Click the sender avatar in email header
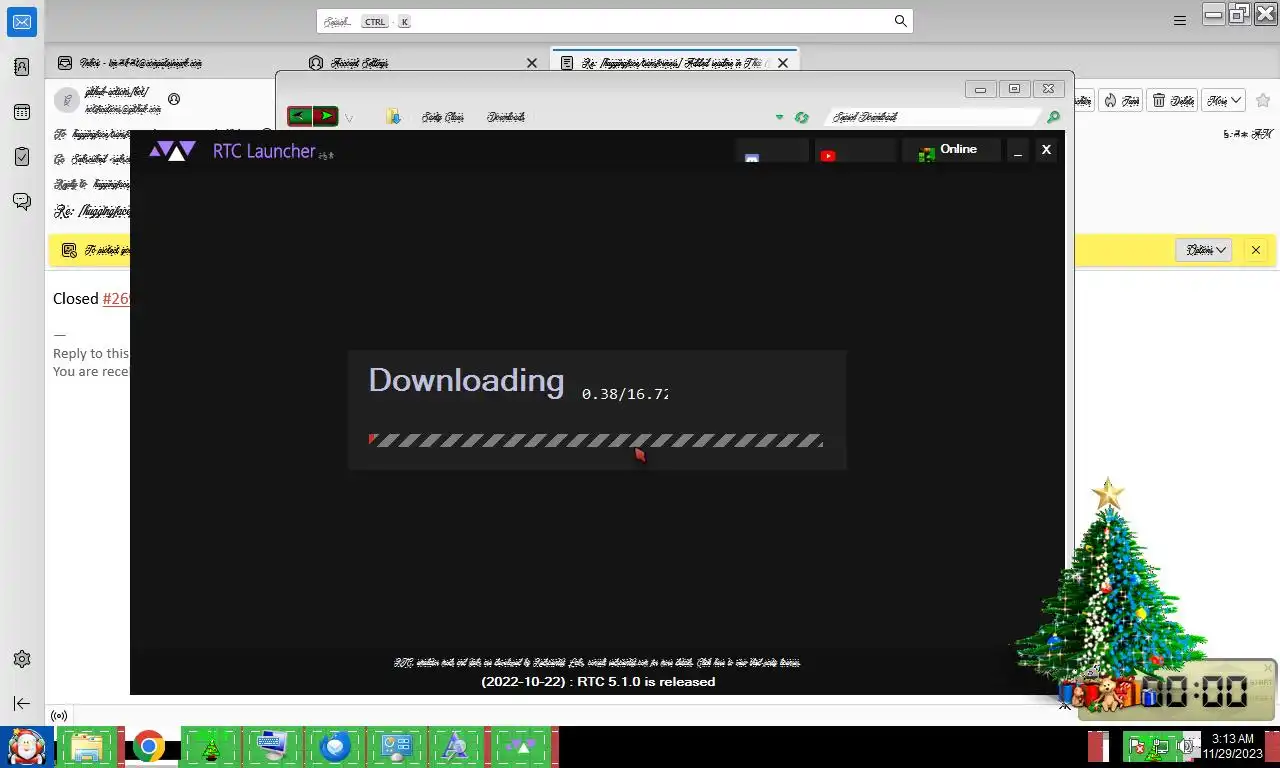The image size is (1280, 768). (x=66, y=99)
